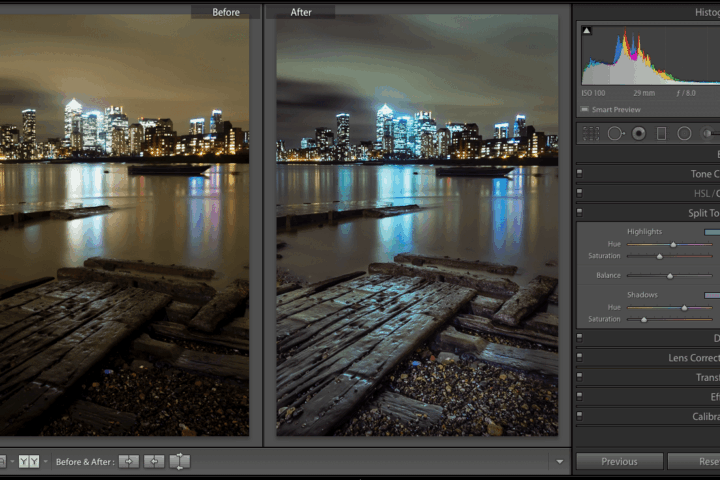Screen dimensions: 720x480
Task: Switch off the Split Toning panel
Action: [x=579, y=212]
